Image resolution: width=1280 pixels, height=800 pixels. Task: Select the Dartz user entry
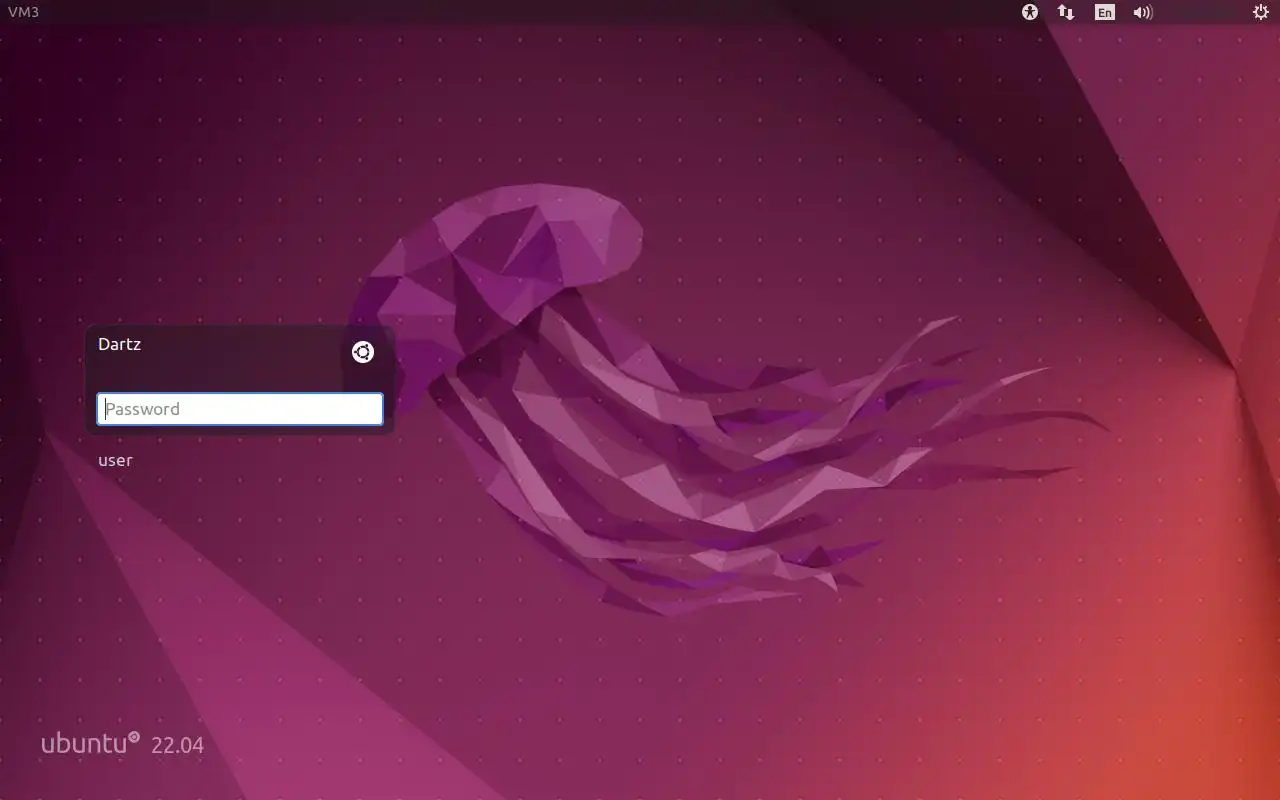[120, 344]
